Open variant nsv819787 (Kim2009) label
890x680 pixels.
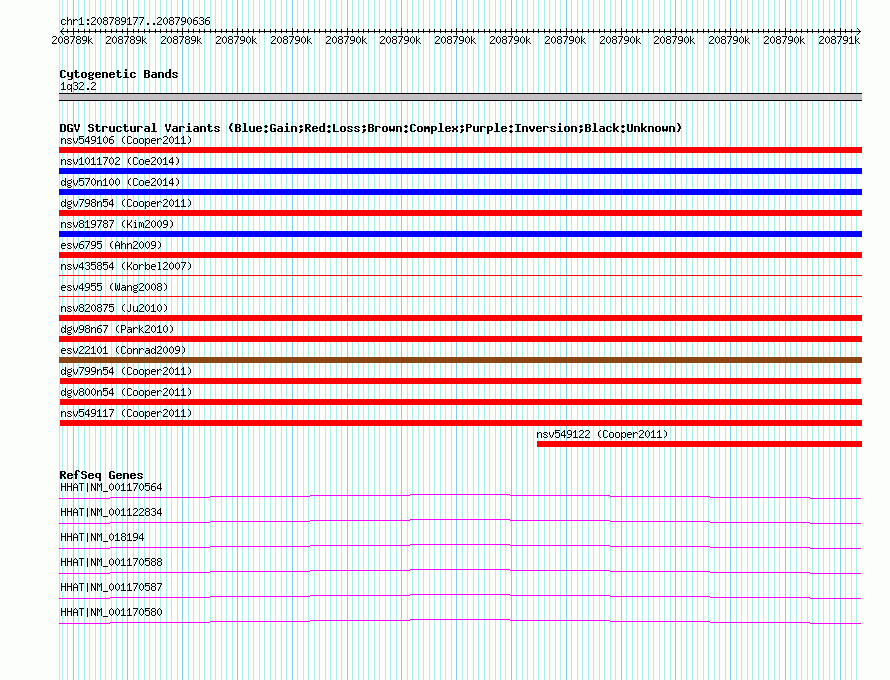(117, 224)
